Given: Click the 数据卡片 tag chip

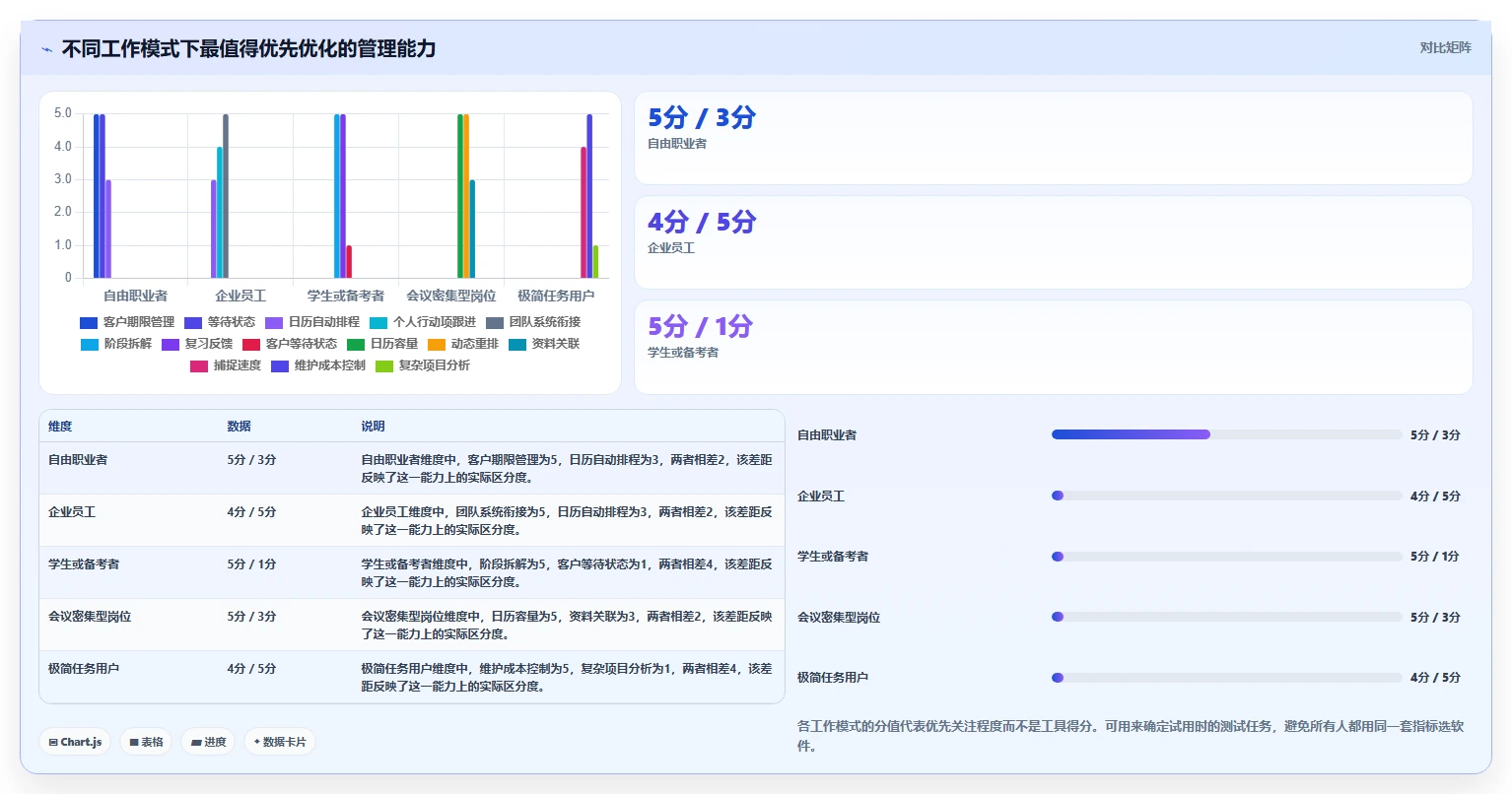Looking at the screenshot, I should [x=280, y=742].
